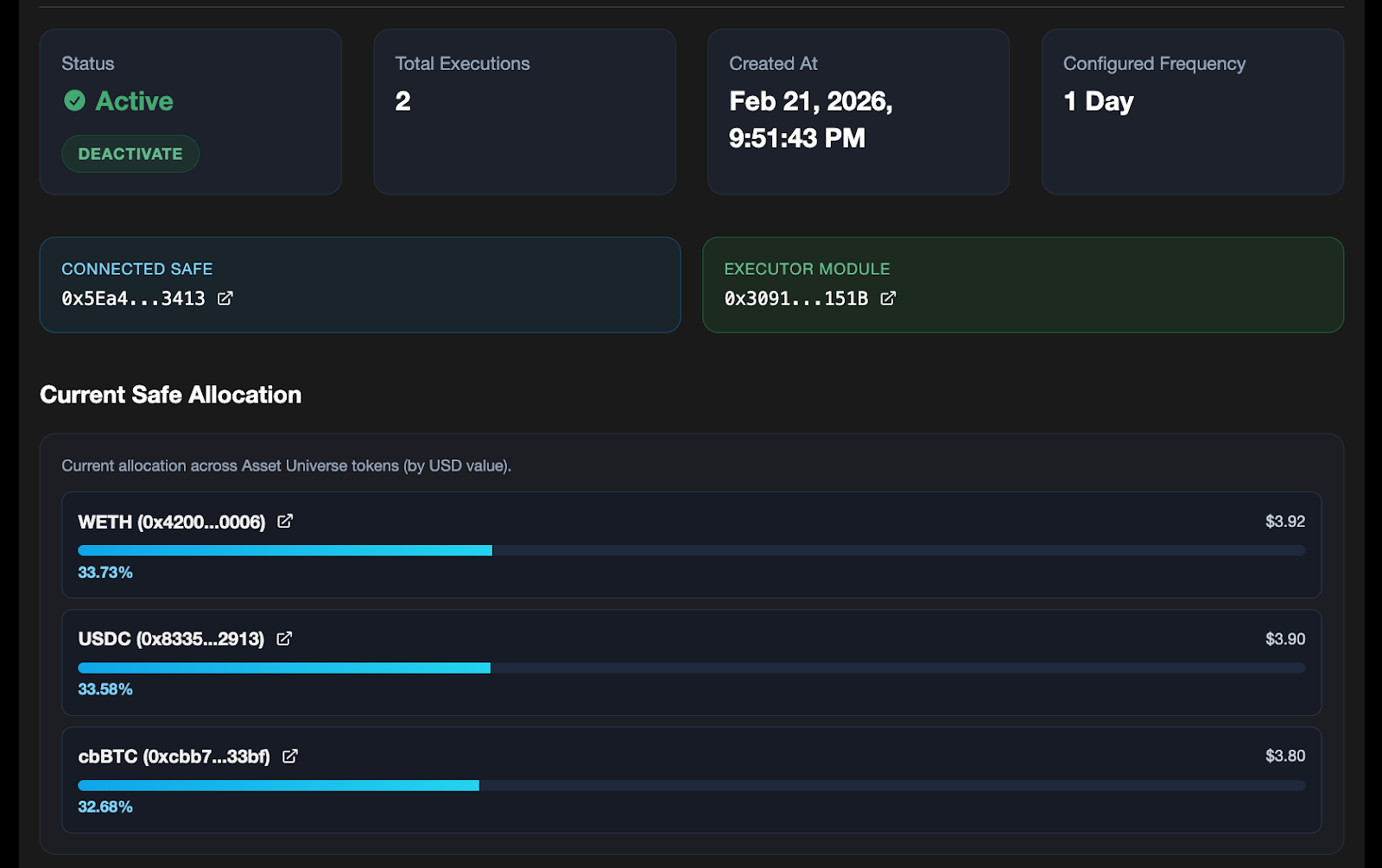The height and width of the screenshot is (868, 1382).
Task: Click the cbBTC allocation progress bar
Action: coord(690,785)
